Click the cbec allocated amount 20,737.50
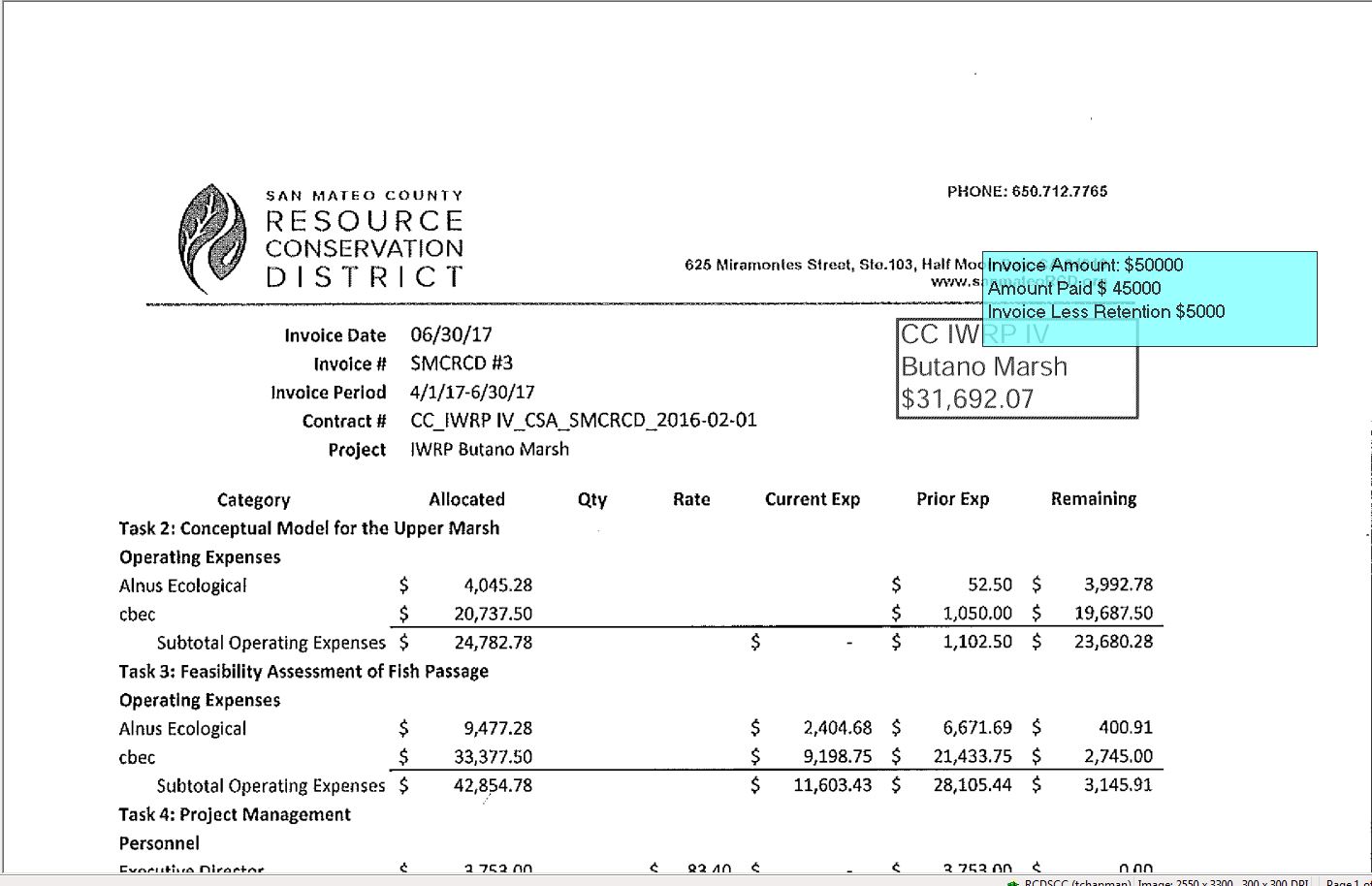The width and height of the screenshot is (1372, 886). coord(494,614)
